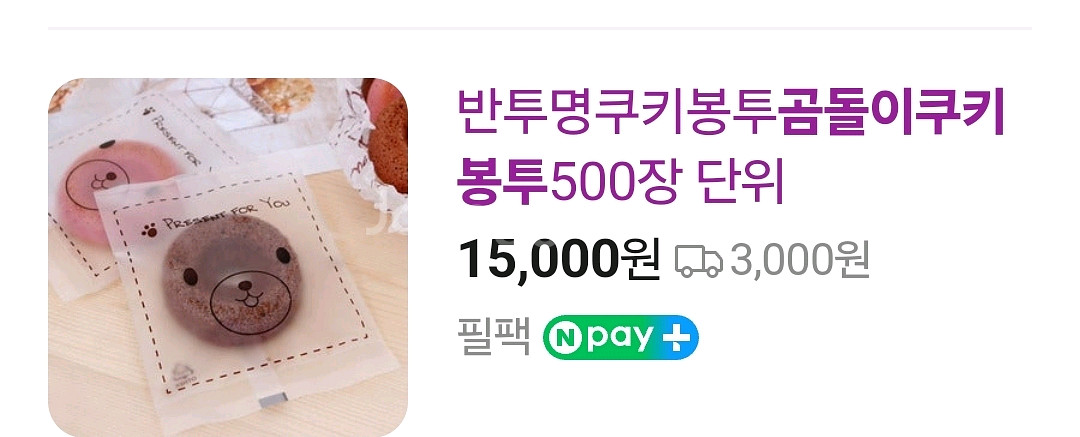Click the 반투명쿠키봉투 beginning of the title

coord(619,114)
